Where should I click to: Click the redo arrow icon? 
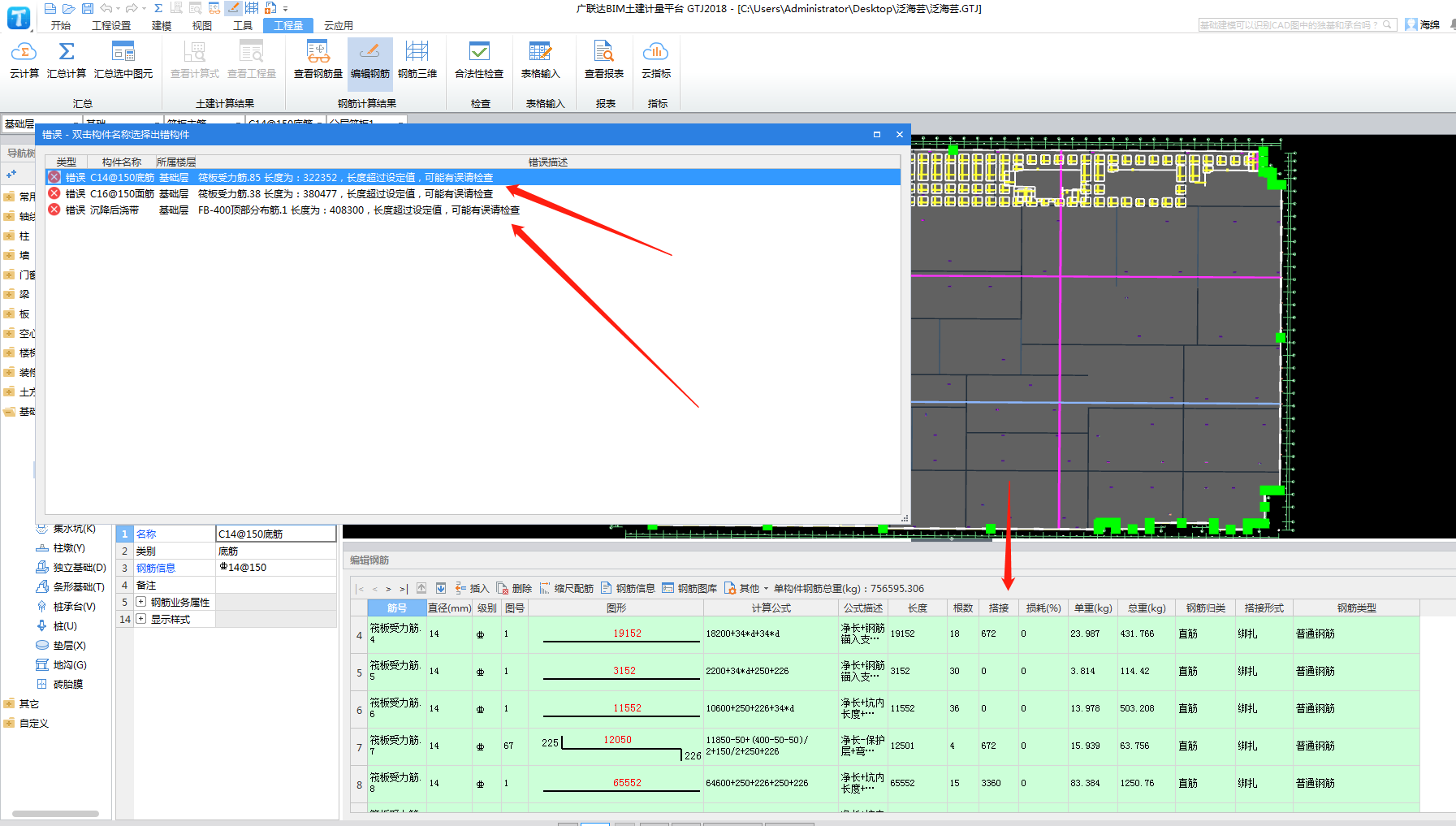click(132, 8)
